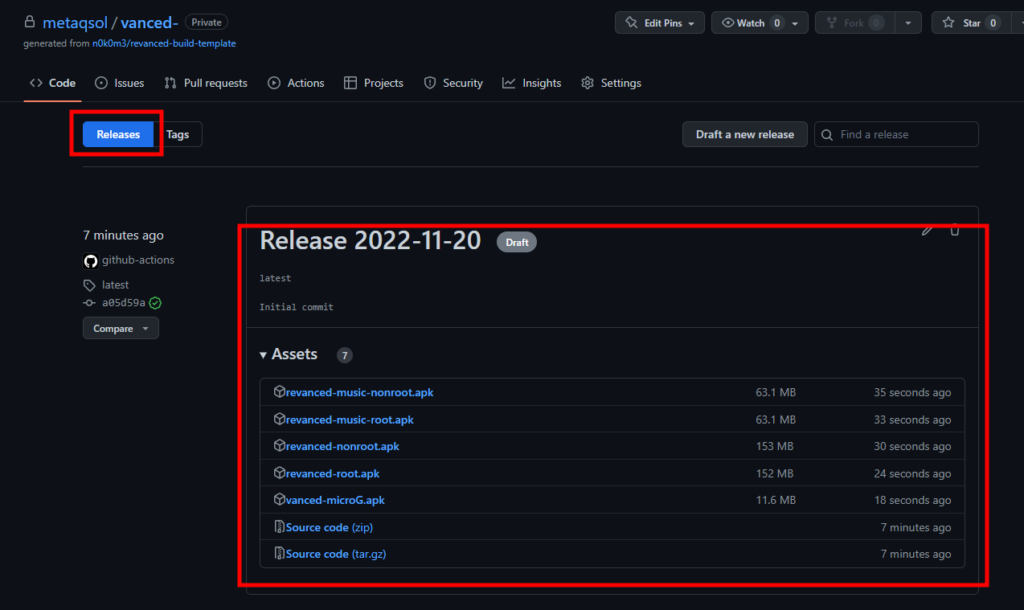Click the green commit verified check icon

coord(156,303)
